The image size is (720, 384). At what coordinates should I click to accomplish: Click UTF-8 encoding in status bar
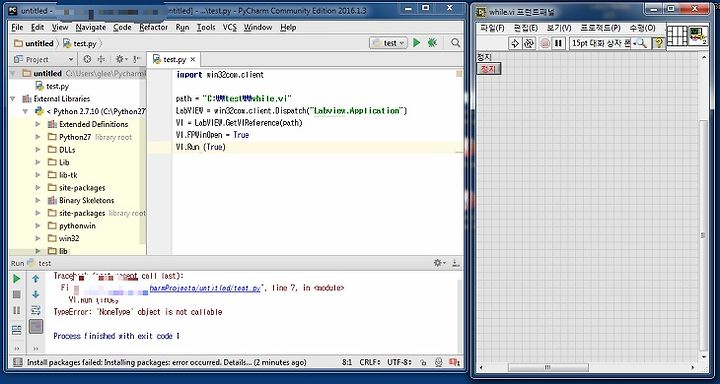(x=400, y=362)
